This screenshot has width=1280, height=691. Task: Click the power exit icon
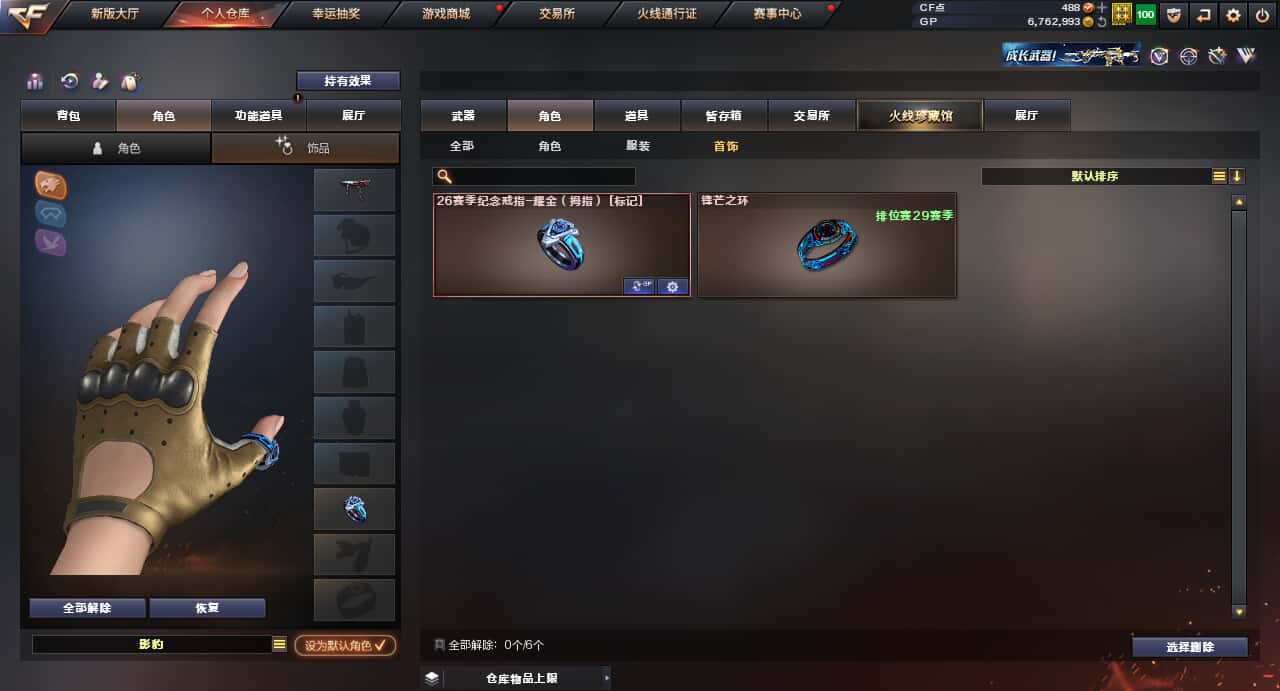pos(1262,15)
